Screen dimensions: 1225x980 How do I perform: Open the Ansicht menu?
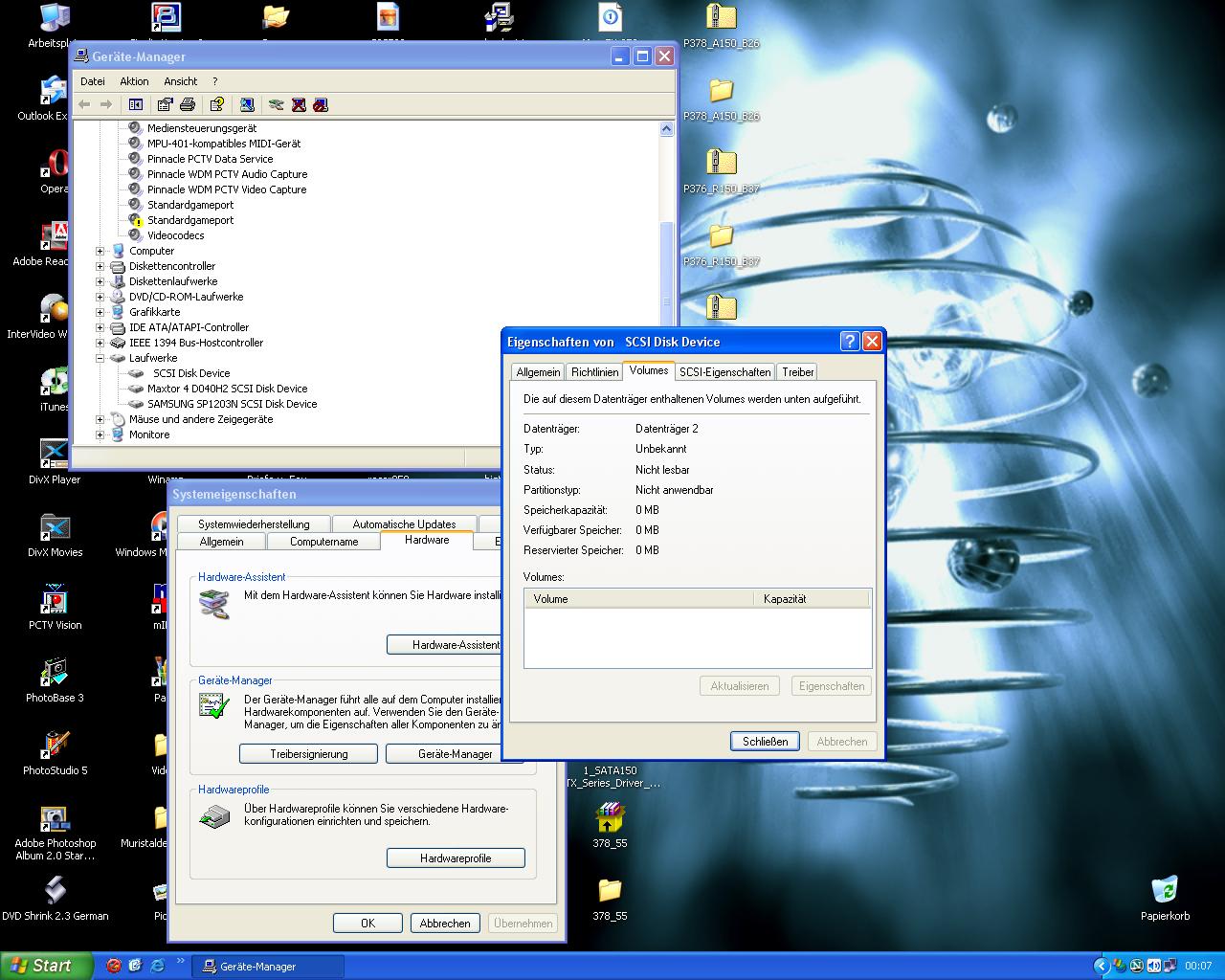(180, 81)
